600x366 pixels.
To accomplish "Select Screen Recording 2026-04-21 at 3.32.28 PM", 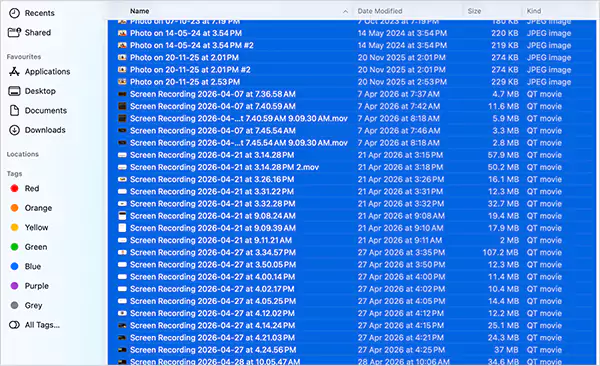I will pyautogui.click(x=212, y=204).
